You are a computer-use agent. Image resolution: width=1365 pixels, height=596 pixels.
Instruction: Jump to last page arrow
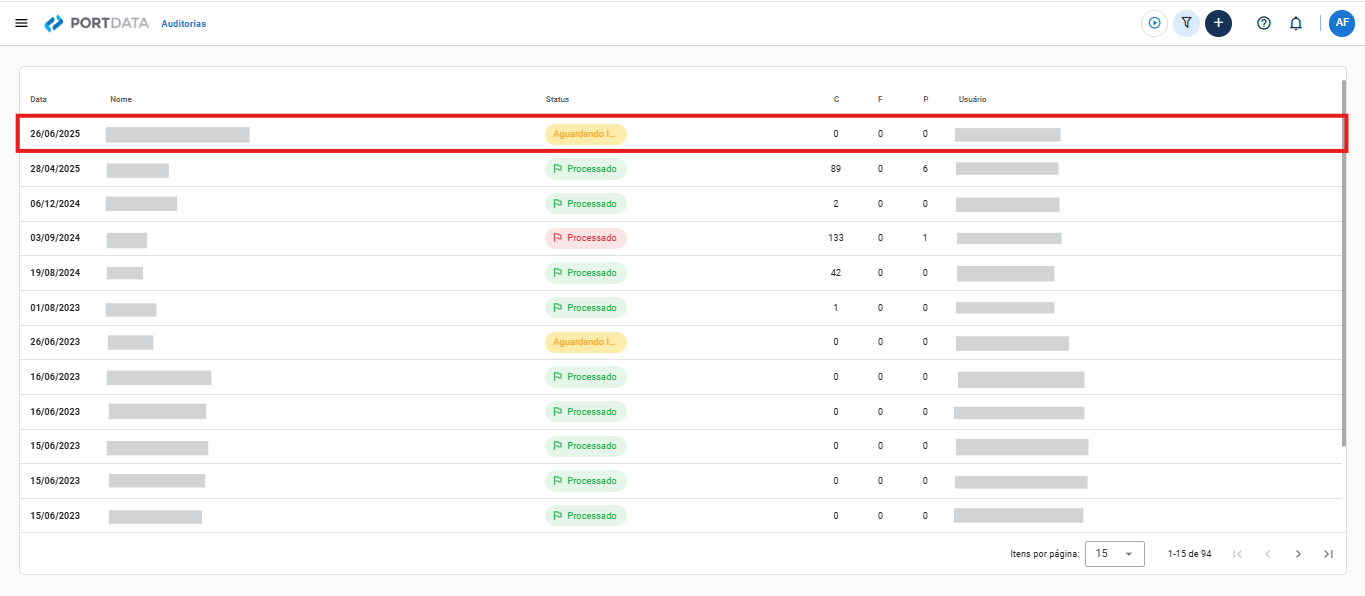(x=1328, y=554)
